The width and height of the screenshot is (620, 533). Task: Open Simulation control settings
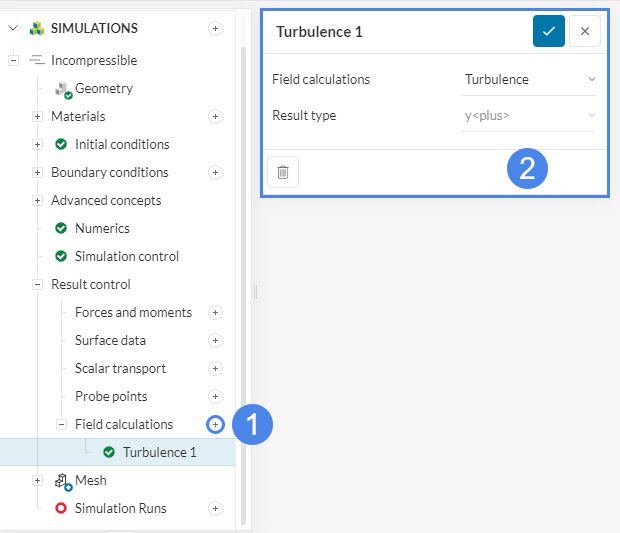[x=126, y=256]
